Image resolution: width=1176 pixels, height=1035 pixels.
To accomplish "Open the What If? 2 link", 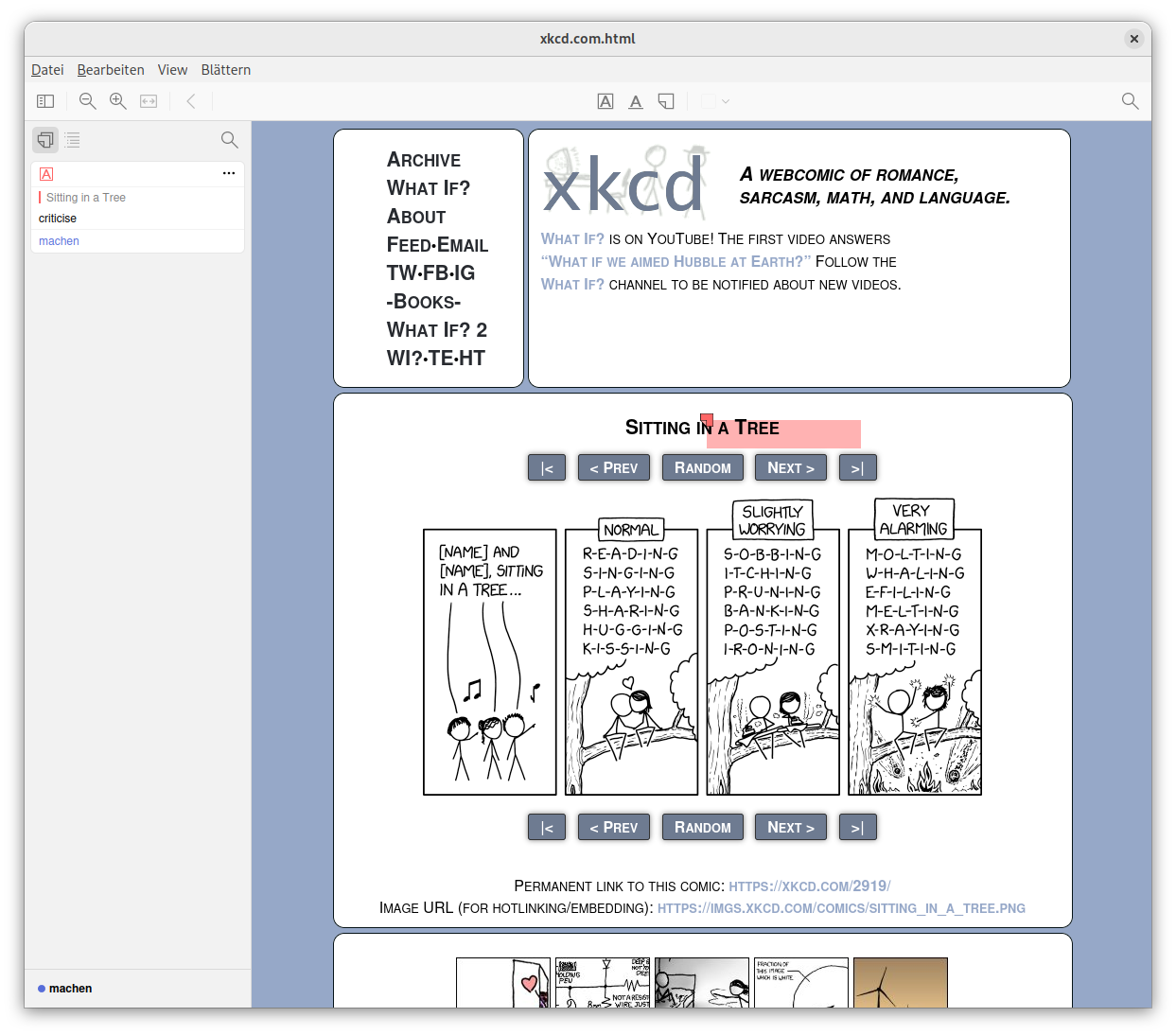I will point(437,330).
